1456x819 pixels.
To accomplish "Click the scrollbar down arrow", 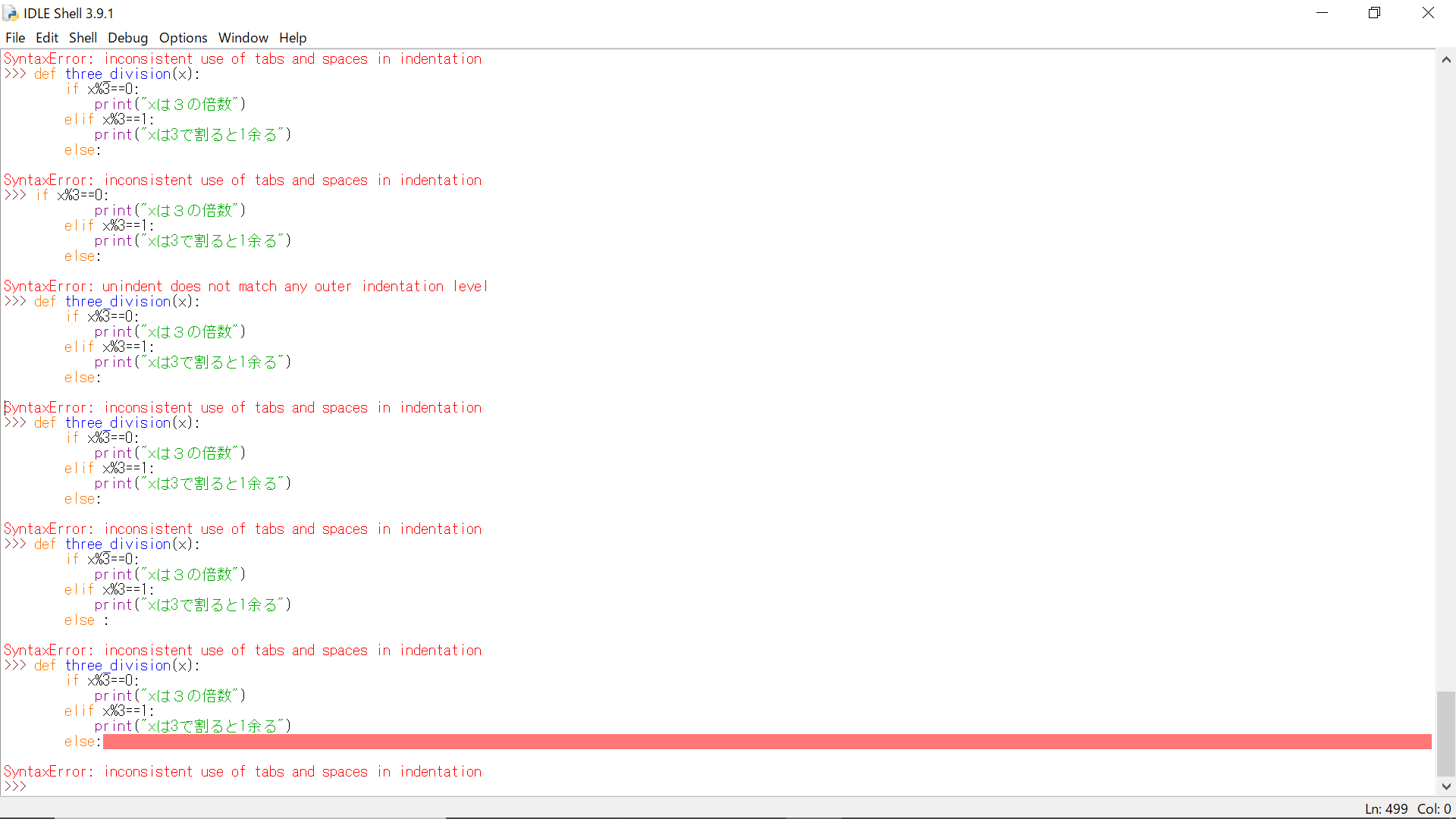I will (1446, 786).
